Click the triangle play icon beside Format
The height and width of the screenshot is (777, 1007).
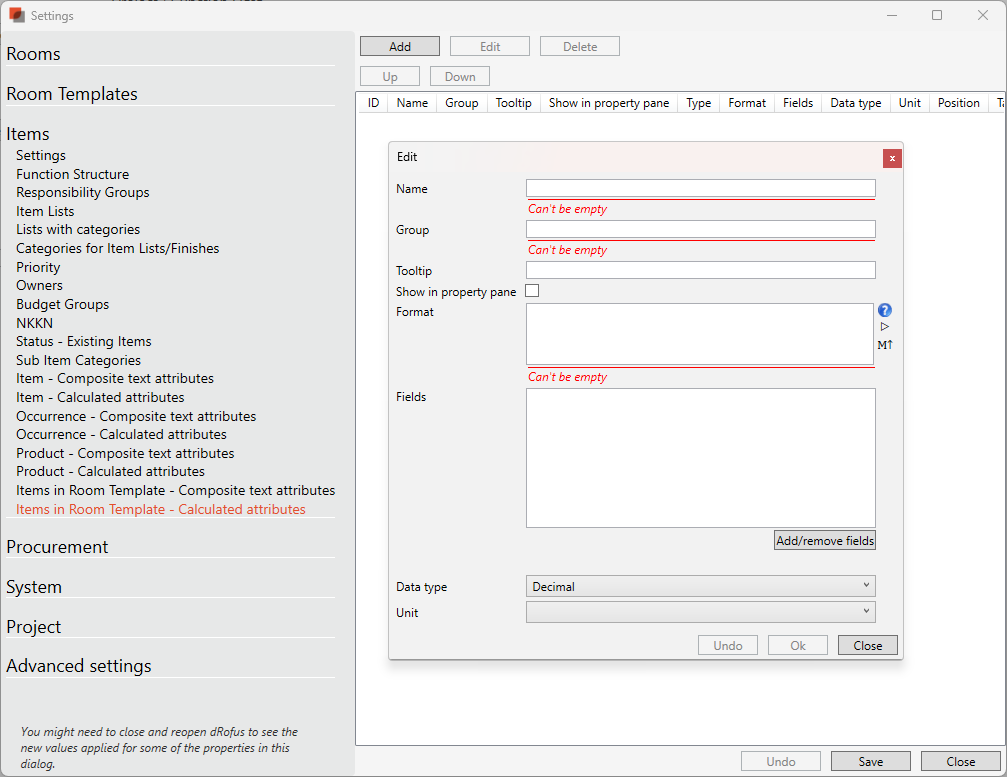click(885, 327)
